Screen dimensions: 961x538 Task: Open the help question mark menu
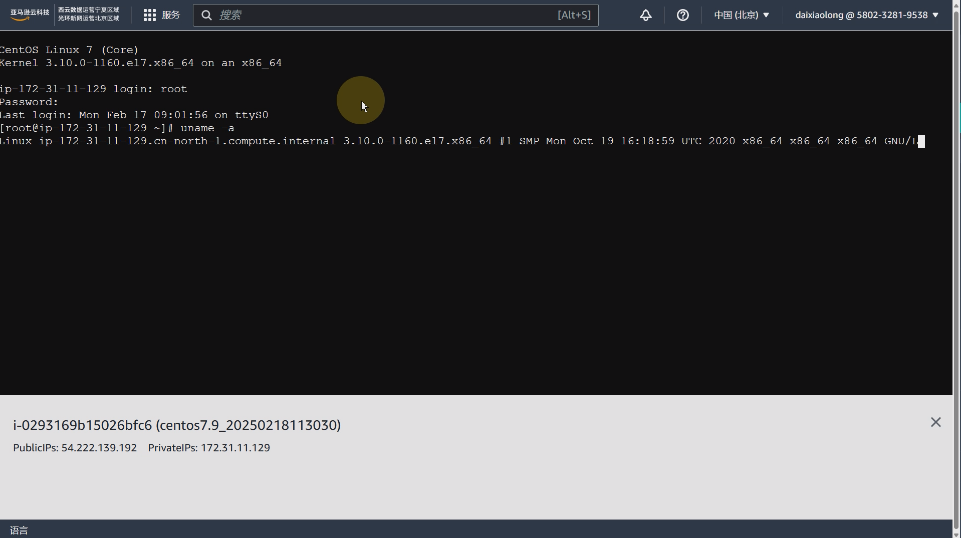(682, 15)
